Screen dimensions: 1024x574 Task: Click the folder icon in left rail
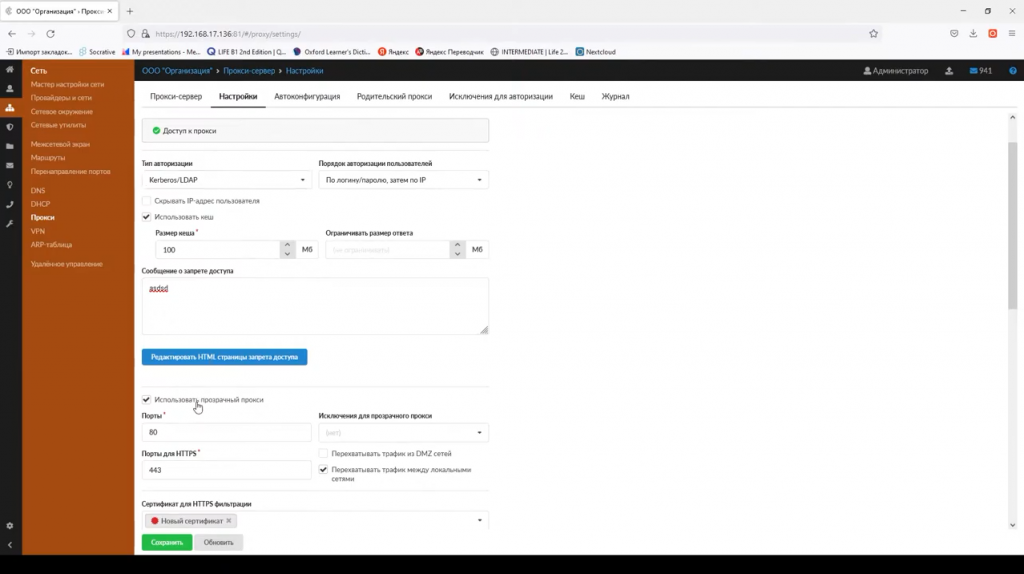10,146
